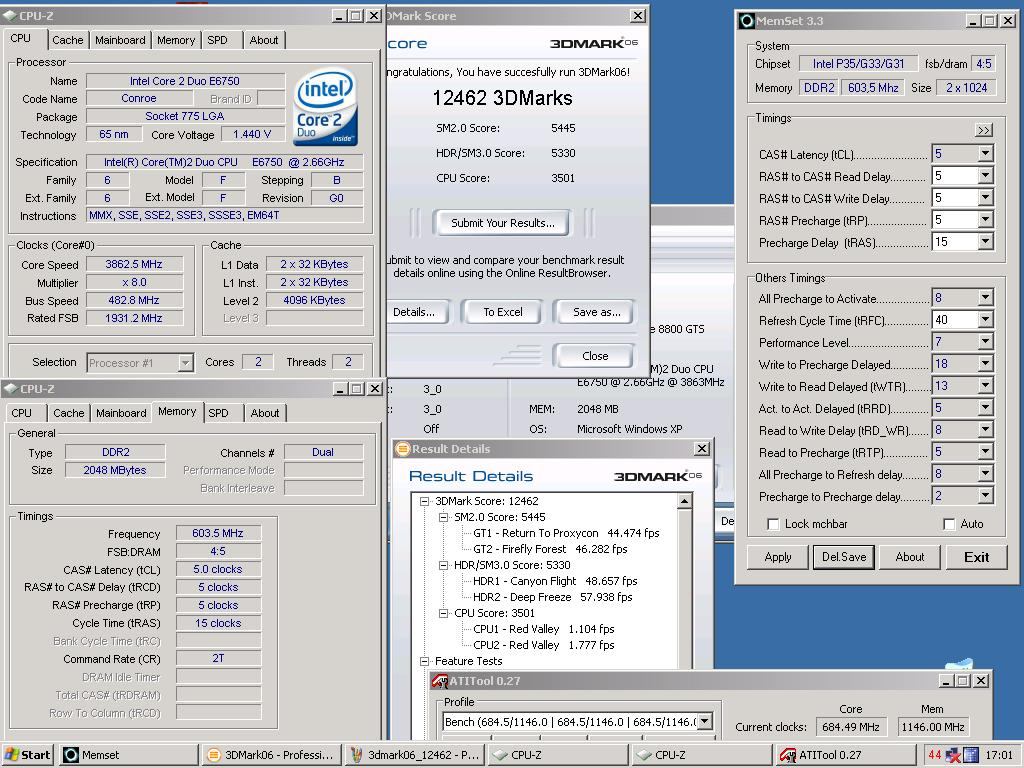Image resolution: width=1024 pixels, height=768 pixels.
Task: Click the Core current clock field in ATITool
Action: [850, 727]
